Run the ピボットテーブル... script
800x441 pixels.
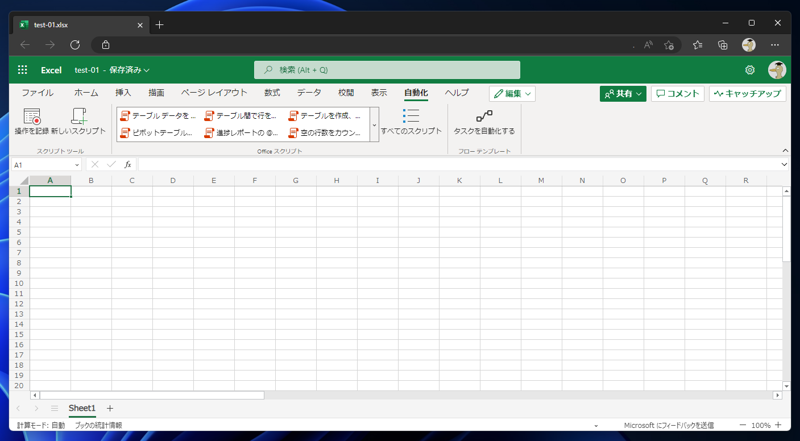[158, 133]
